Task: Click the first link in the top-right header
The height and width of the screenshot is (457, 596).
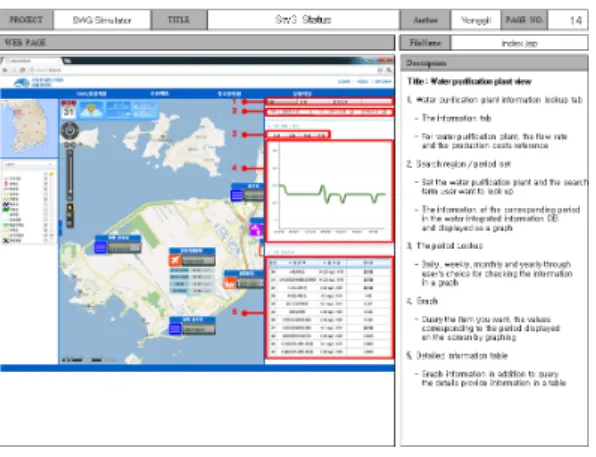Action: coord(344,82)
